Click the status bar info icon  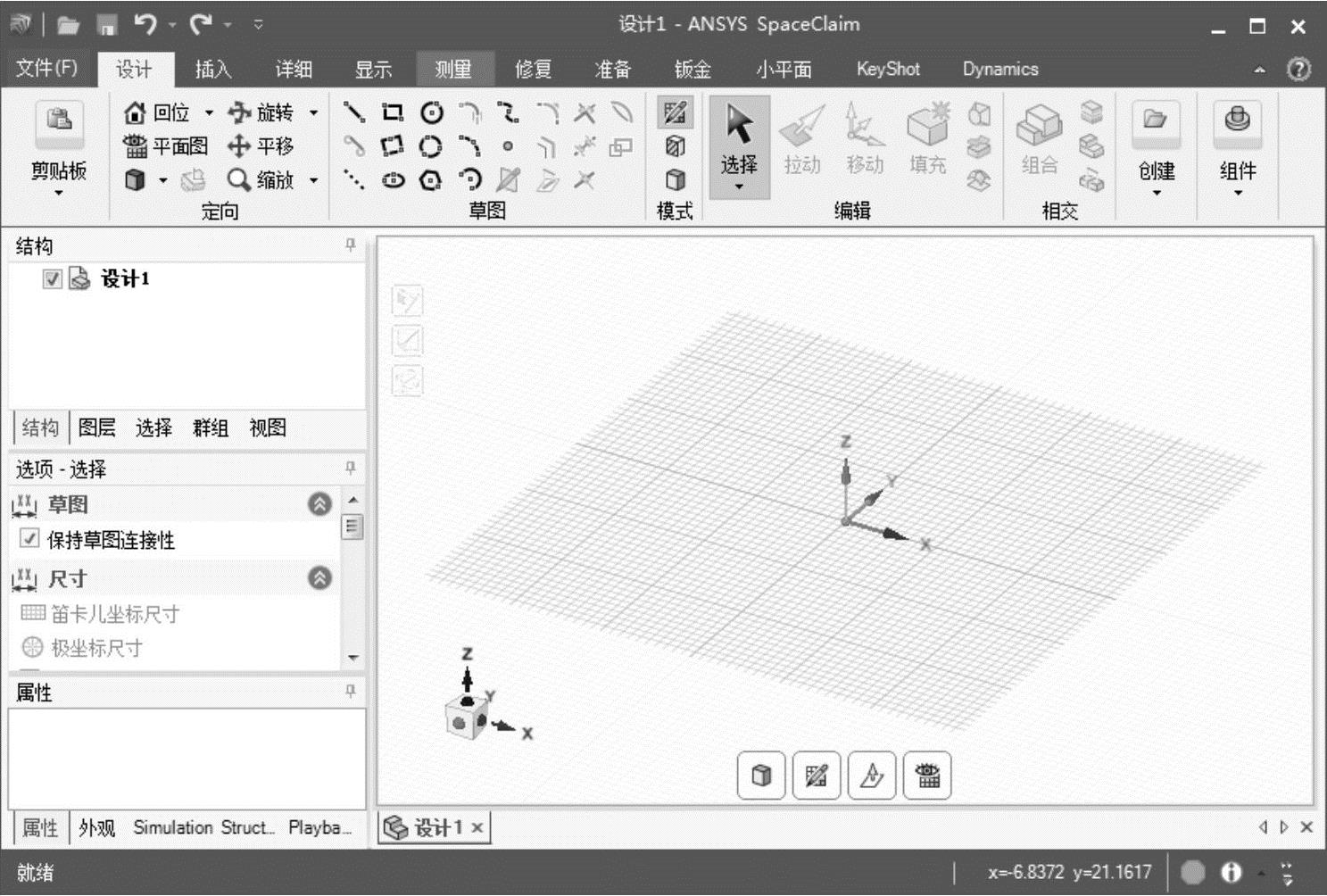1232,872
